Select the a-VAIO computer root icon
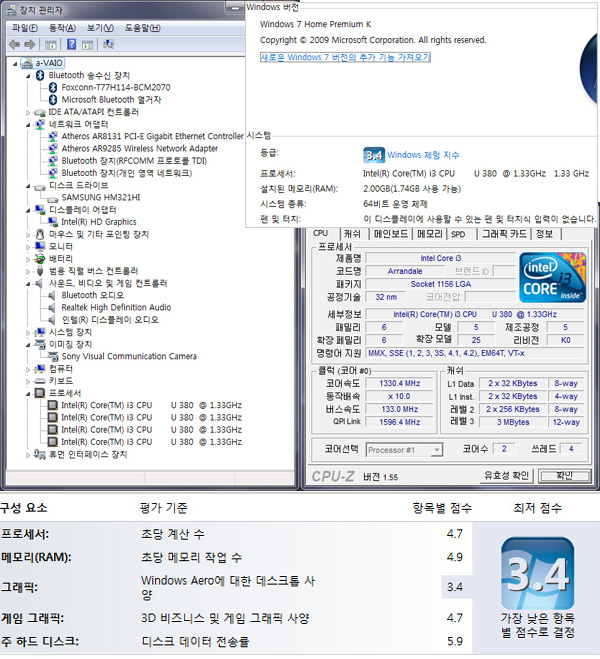The height and width of the screenshot is (659, 600). (x=27, y=63)
